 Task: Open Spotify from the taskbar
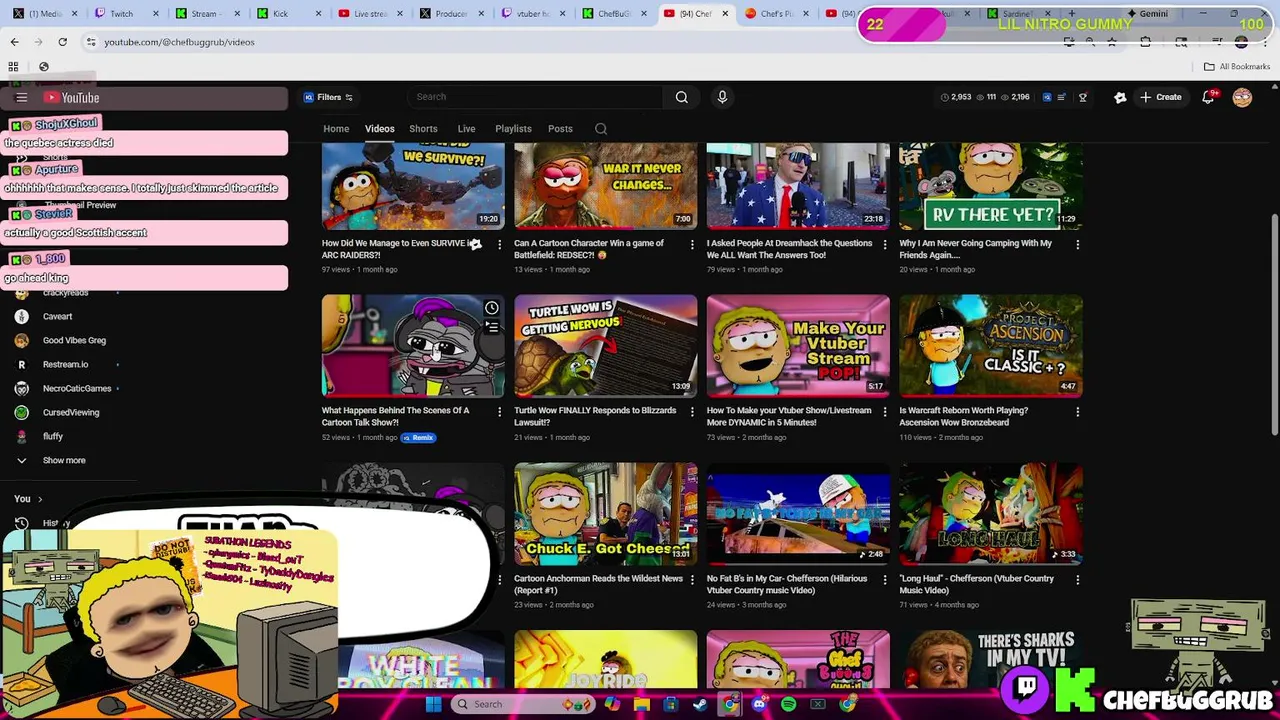(x=788, y=704)
